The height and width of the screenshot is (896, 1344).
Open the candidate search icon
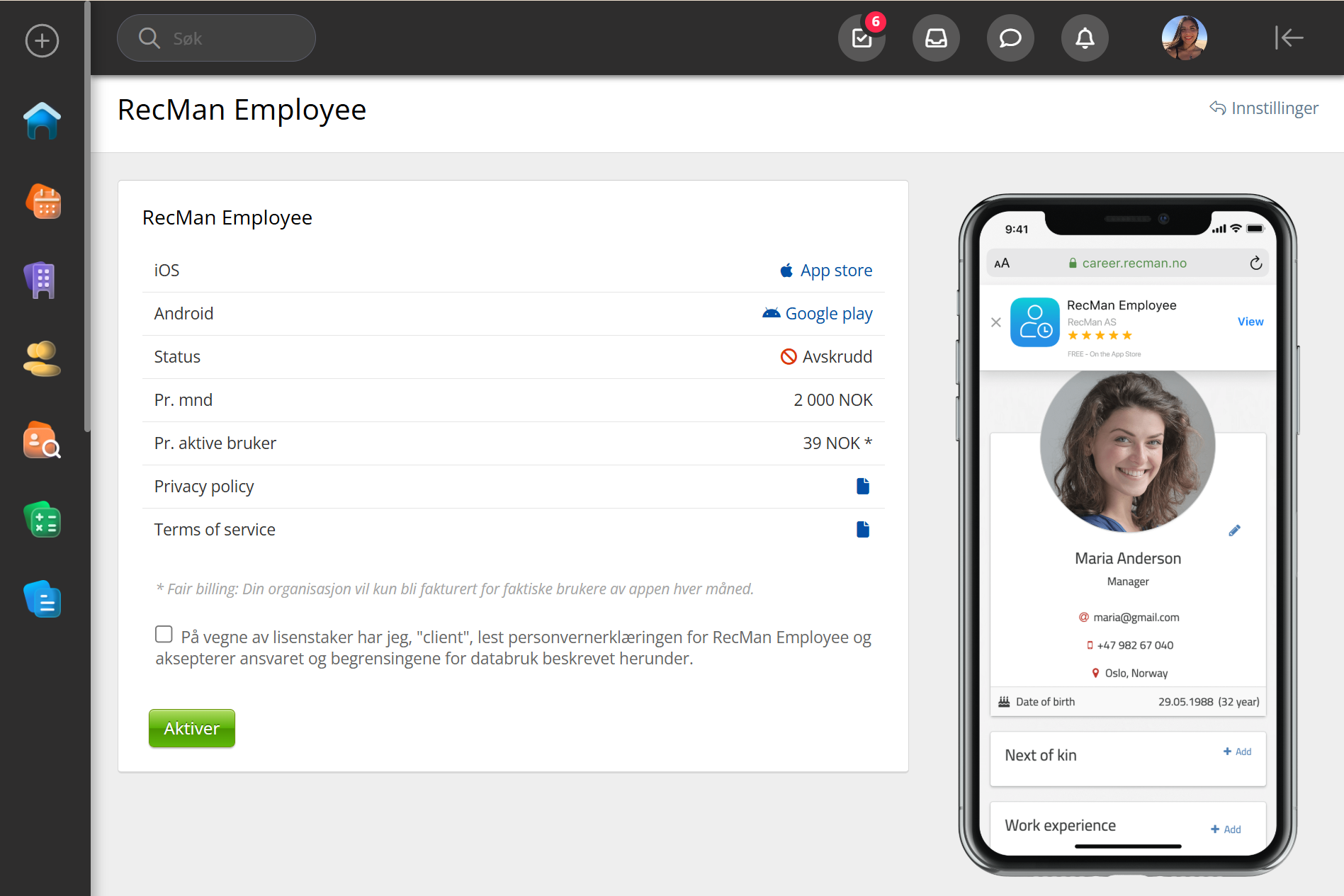(x=42, y=441)
